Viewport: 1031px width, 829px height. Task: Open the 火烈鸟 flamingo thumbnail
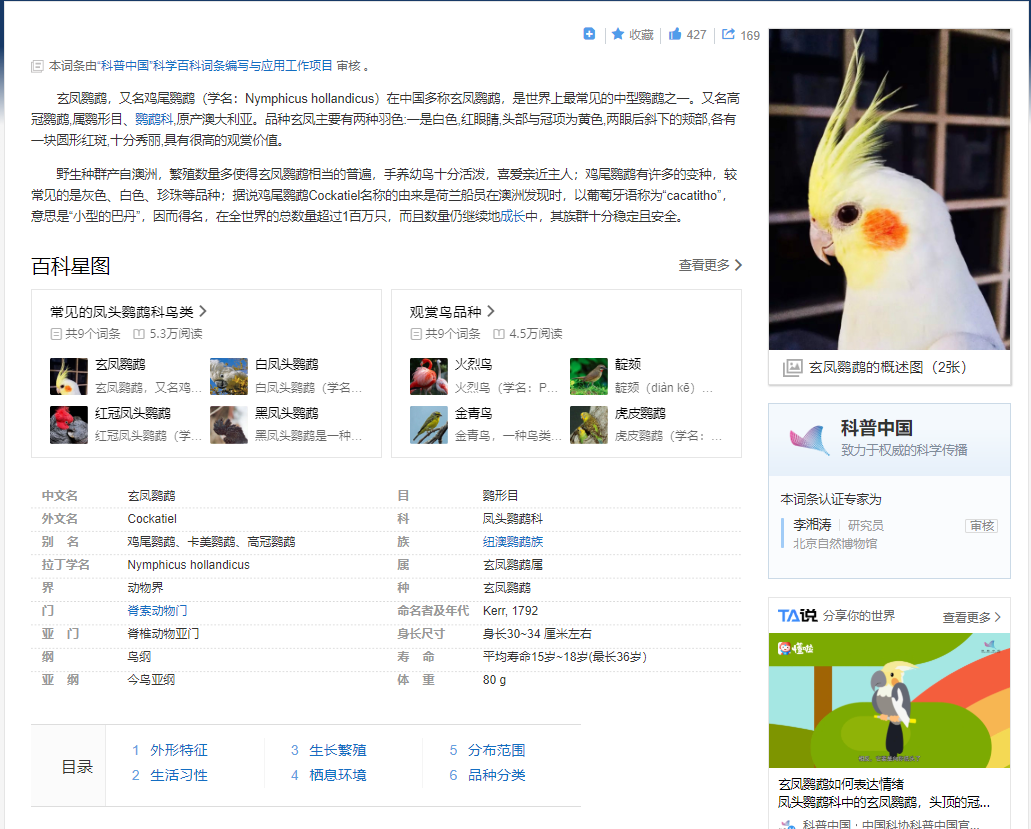[x=429, y=376]
